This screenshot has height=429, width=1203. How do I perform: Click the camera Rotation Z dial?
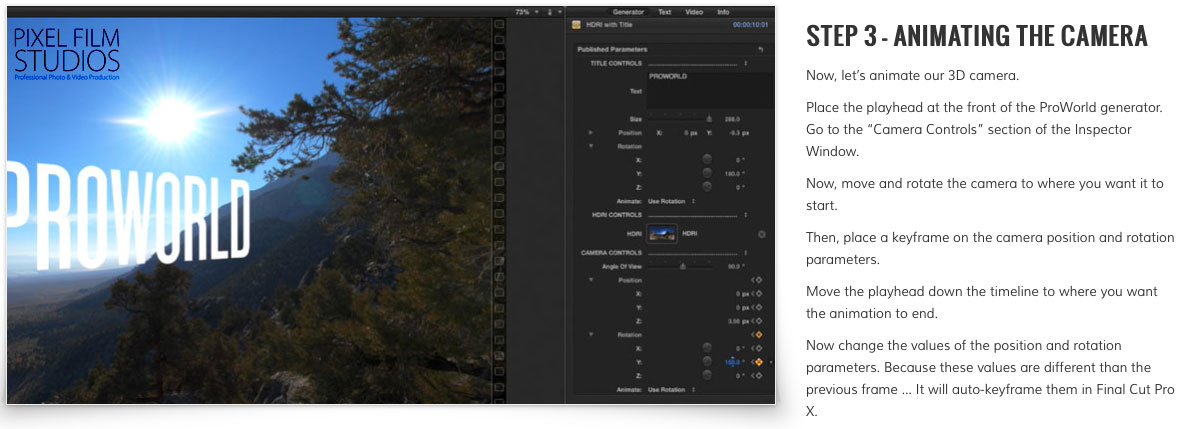(x=708, y=375)
